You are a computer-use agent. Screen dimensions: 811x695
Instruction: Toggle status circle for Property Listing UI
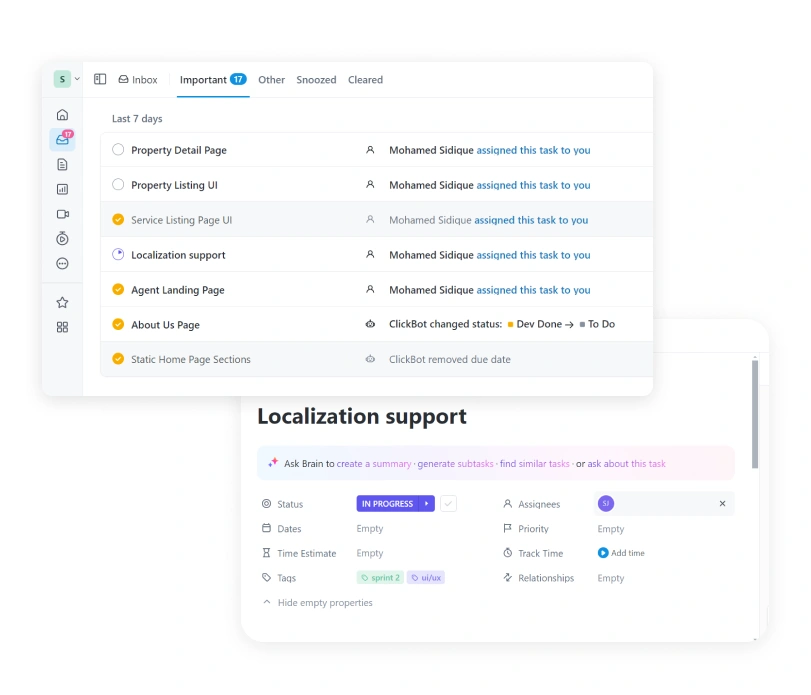pos(118,184)
